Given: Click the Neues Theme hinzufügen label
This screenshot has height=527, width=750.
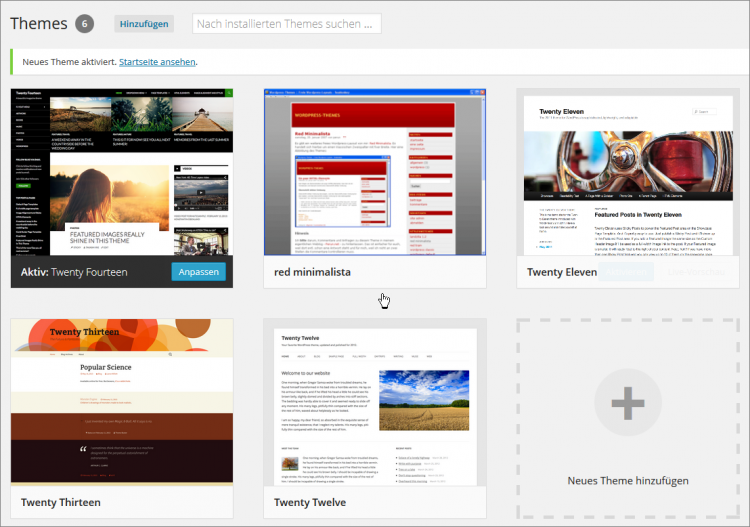Looking at the screenshot, I should [x=627, y=481].
